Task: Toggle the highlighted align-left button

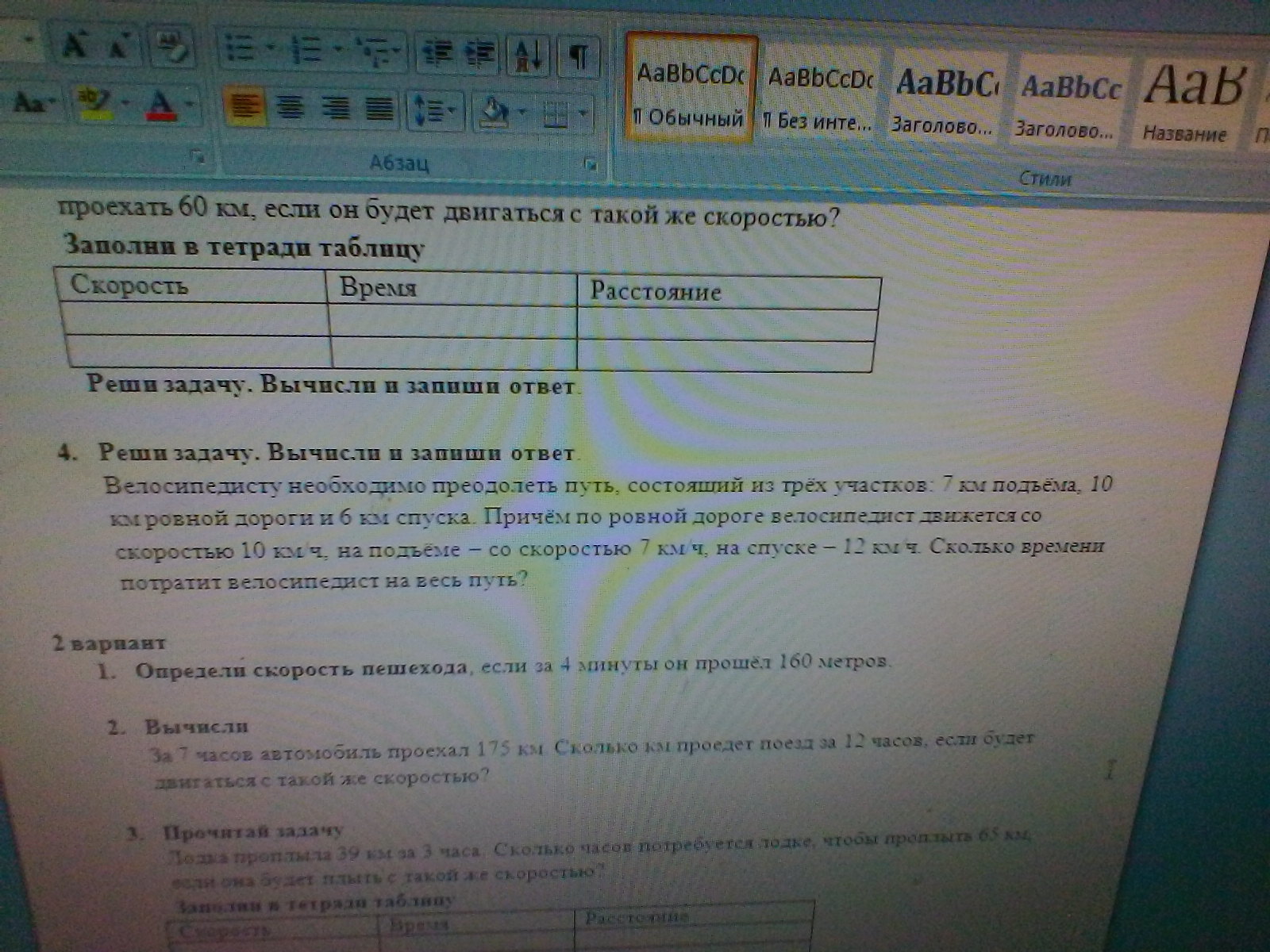Action: (244, 106)
